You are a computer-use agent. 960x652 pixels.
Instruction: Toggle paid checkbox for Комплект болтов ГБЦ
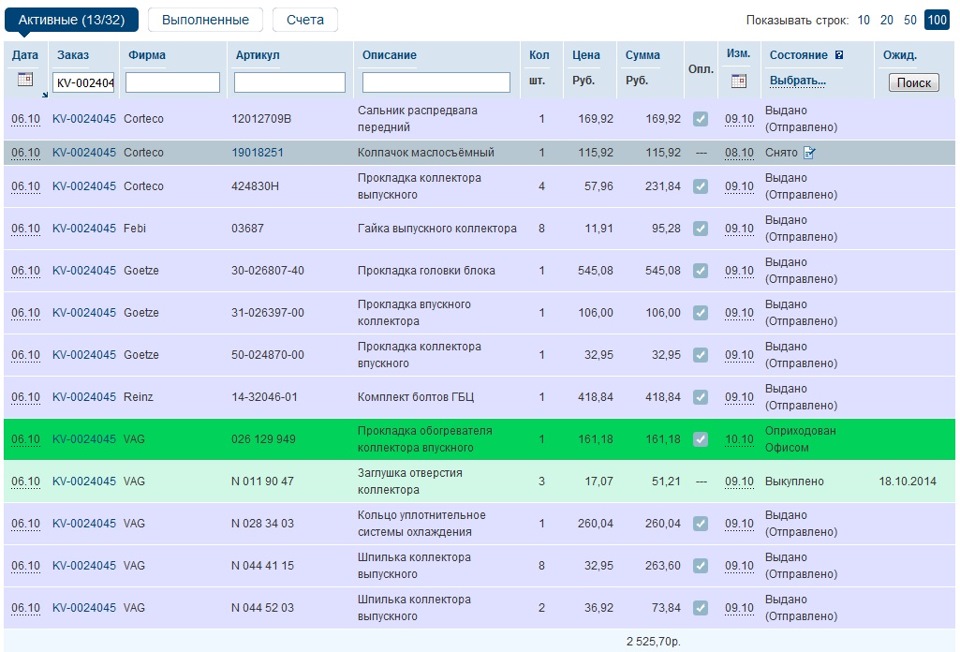(x=701, y=397)
